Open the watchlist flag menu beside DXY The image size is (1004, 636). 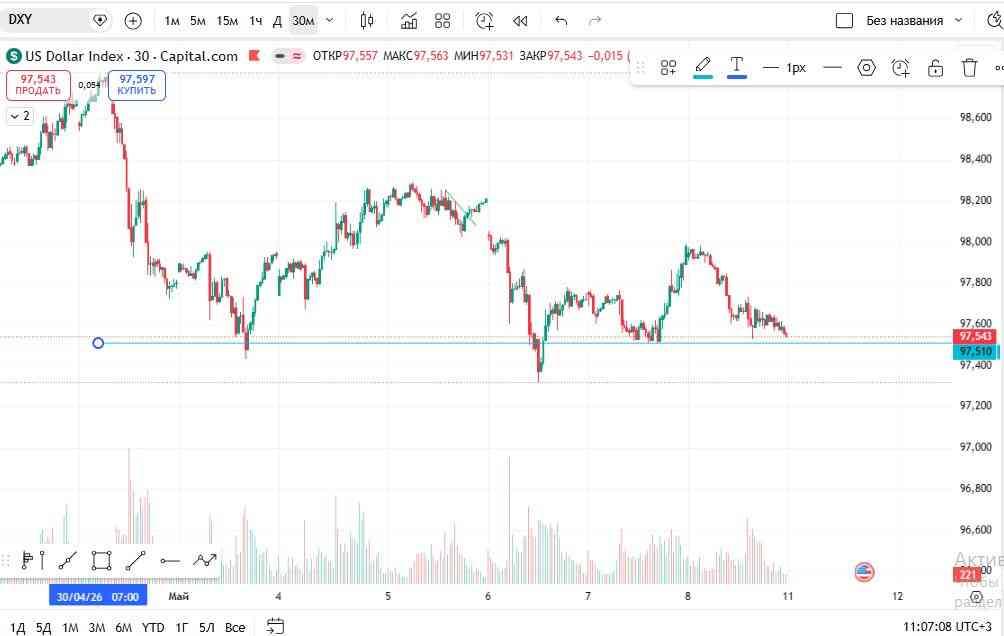point(100,20)
